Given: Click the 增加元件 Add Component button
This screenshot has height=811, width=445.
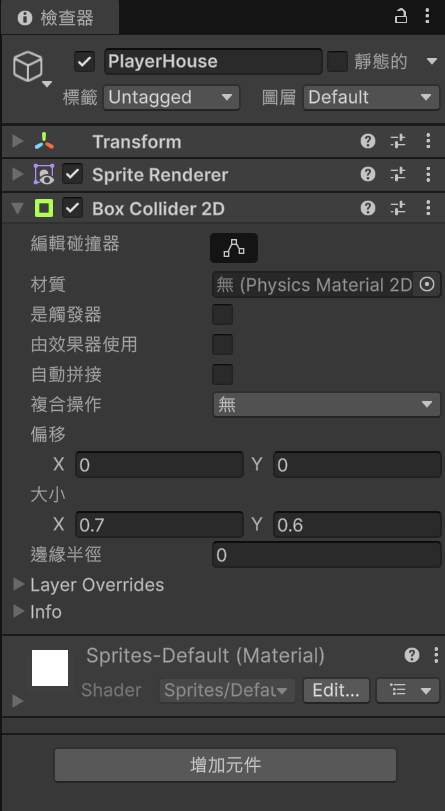Looking at the screenshot, I should [226, 765].
